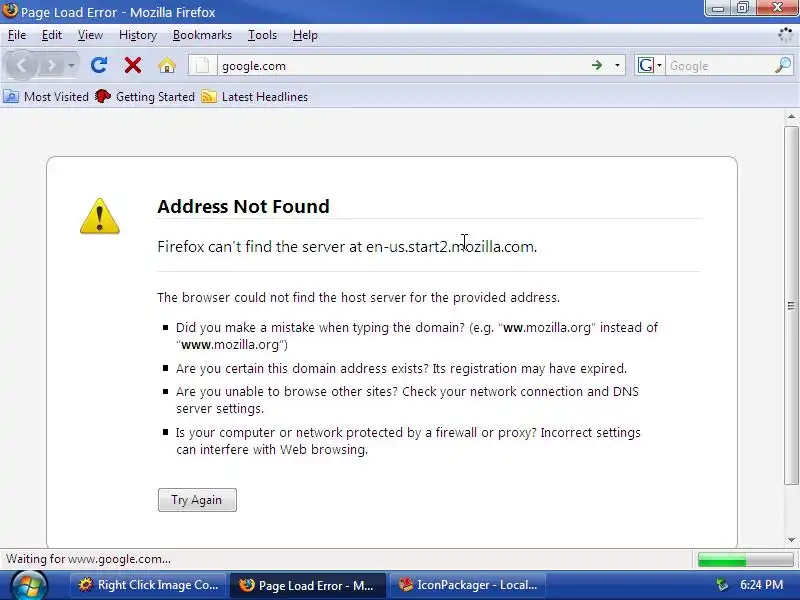The width and height of the screenshot is (800, 600).
Task: Open the Tools menu
Action: coord(262,35)
